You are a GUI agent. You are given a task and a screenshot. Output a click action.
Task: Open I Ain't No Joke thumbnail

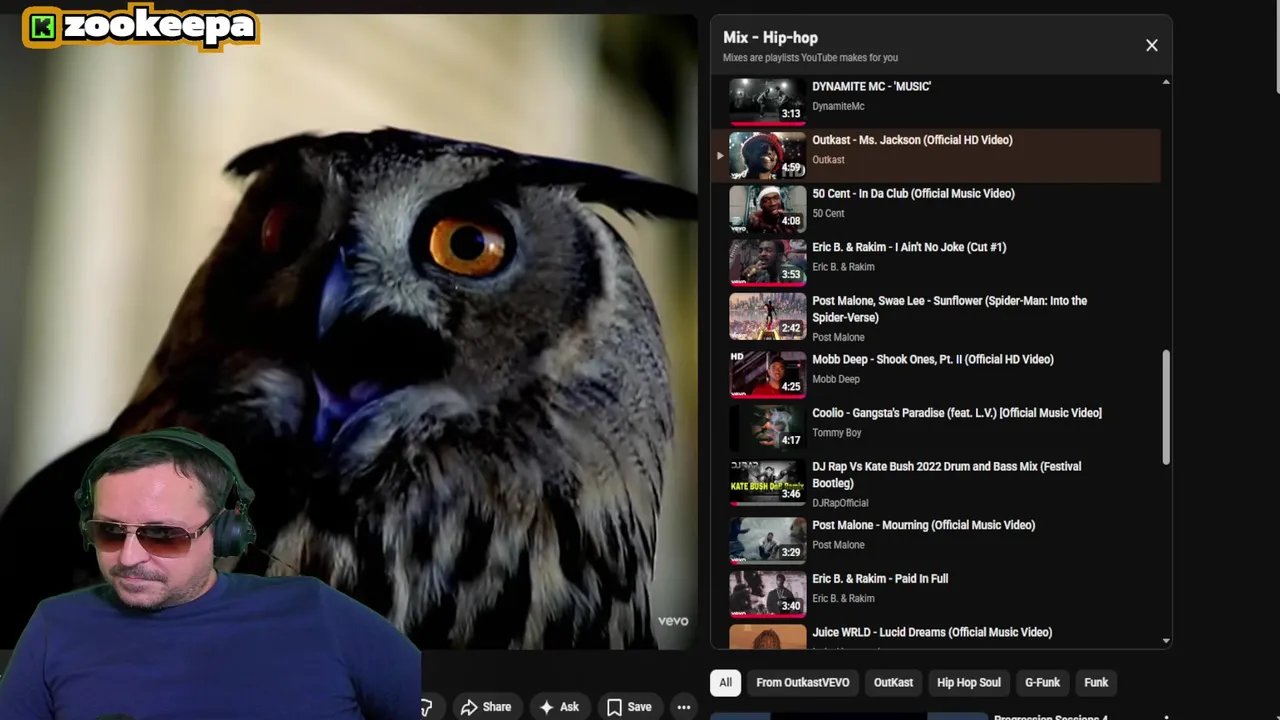click(x=767, y=262)
